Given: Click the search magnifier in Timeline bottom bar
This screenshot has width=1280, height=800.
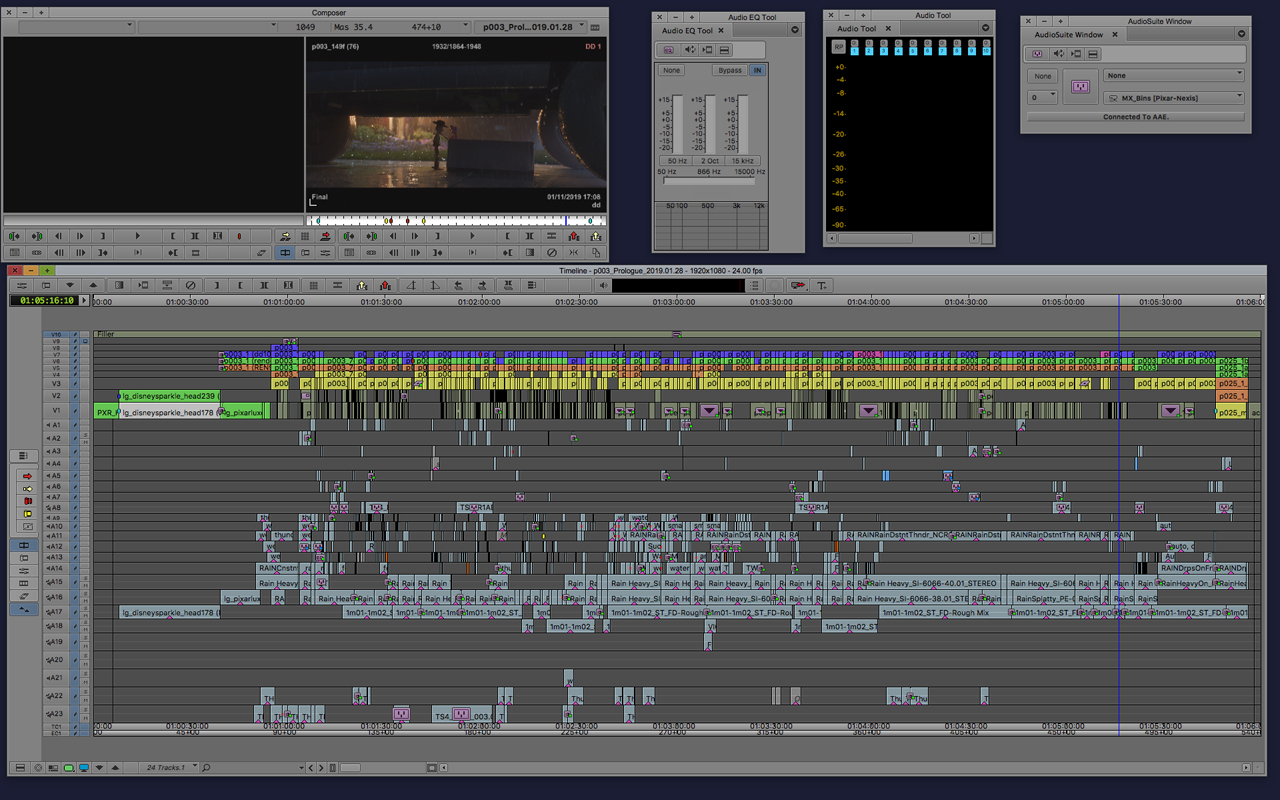Looking at the screenshot, I should click(207, 767).
